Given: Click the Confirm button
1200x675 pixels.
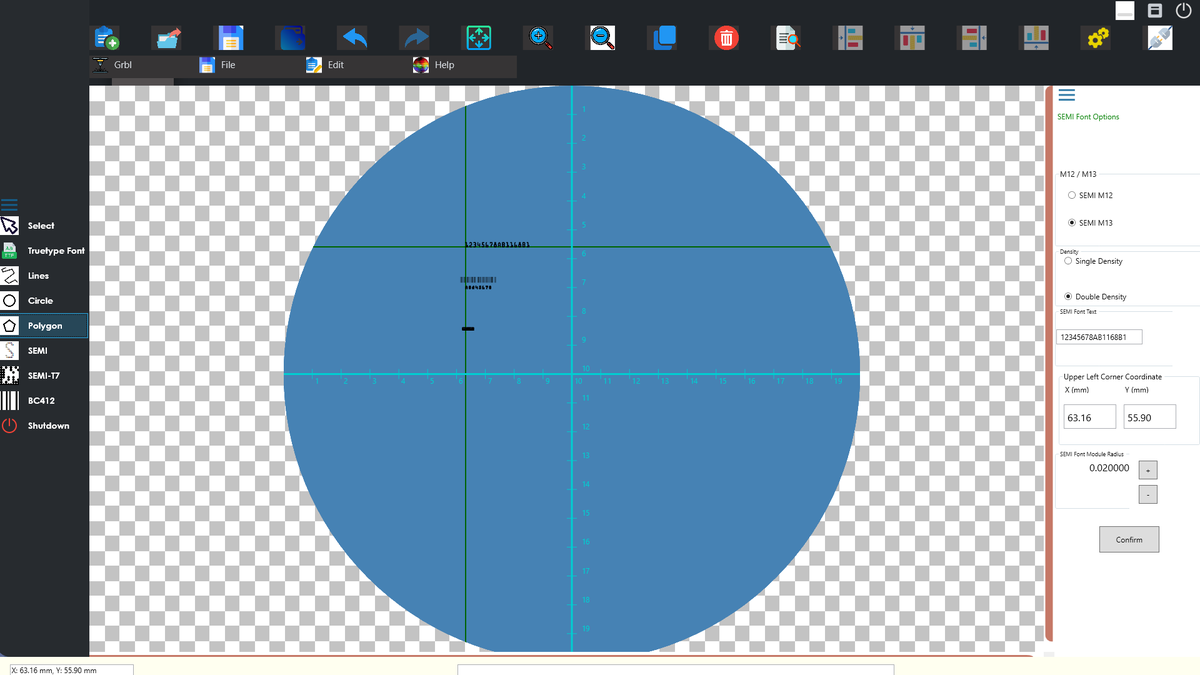Looking at the screenshot, I should [x=1129, y=539].
